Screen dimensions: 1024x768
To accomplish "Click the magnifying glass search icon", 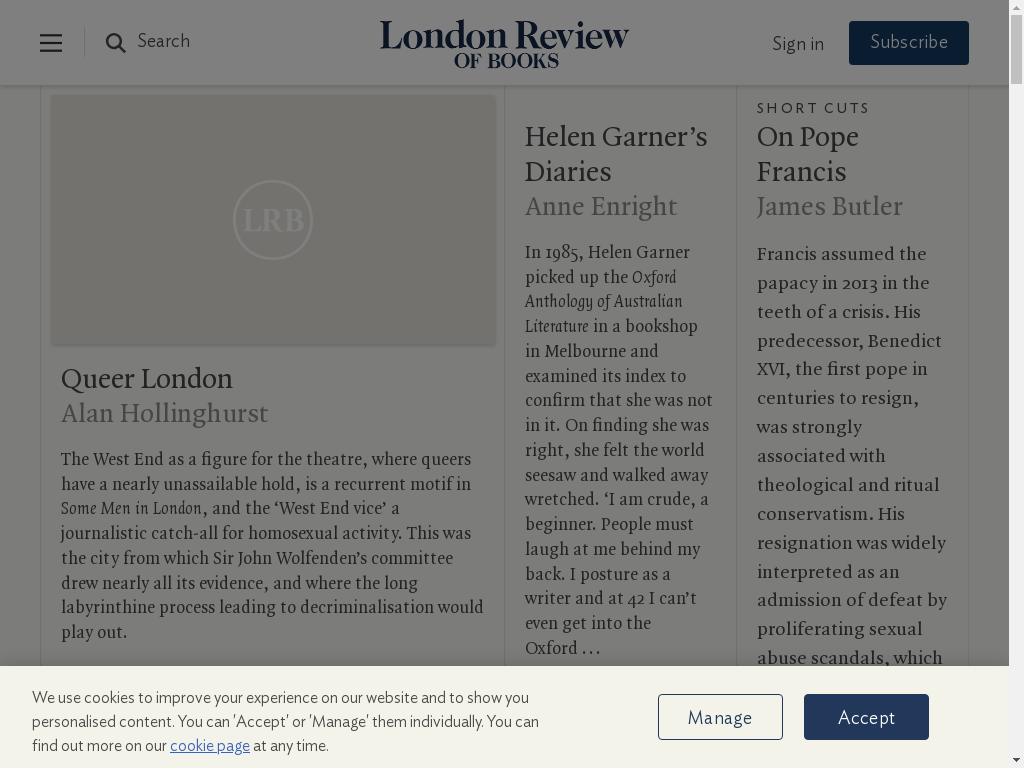I will tap(116, 43).
